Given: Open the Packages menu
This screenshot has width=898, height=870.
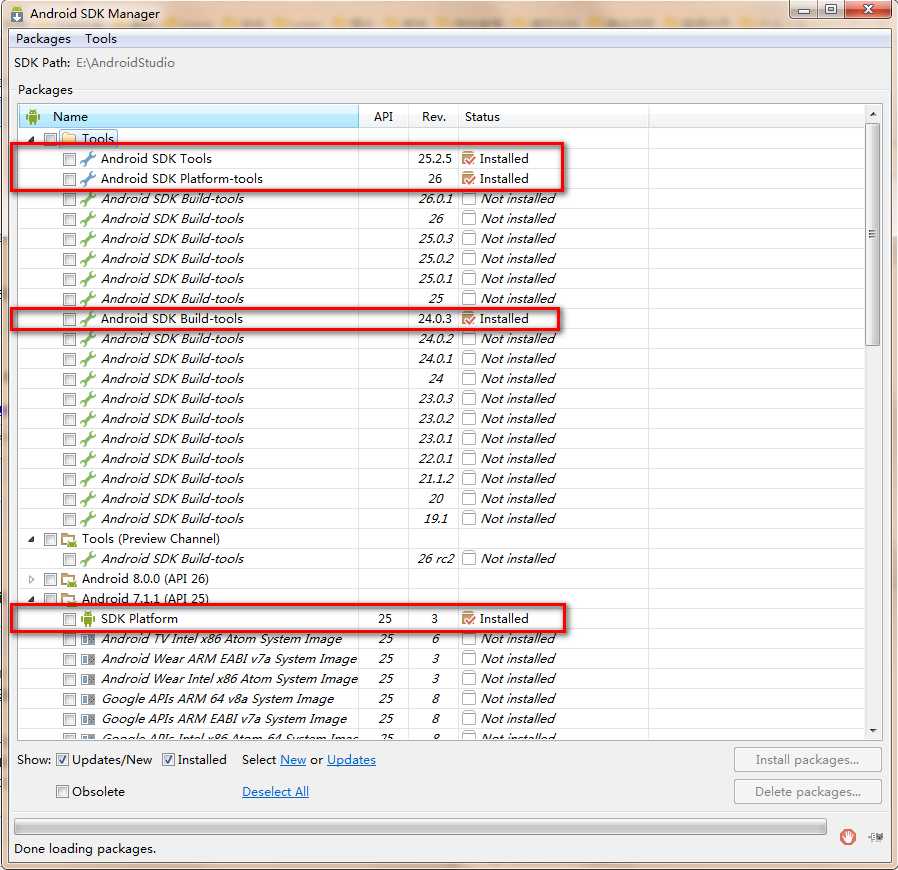Looking at the screenshot, I should pyautogui.click(x=44, y=39).
